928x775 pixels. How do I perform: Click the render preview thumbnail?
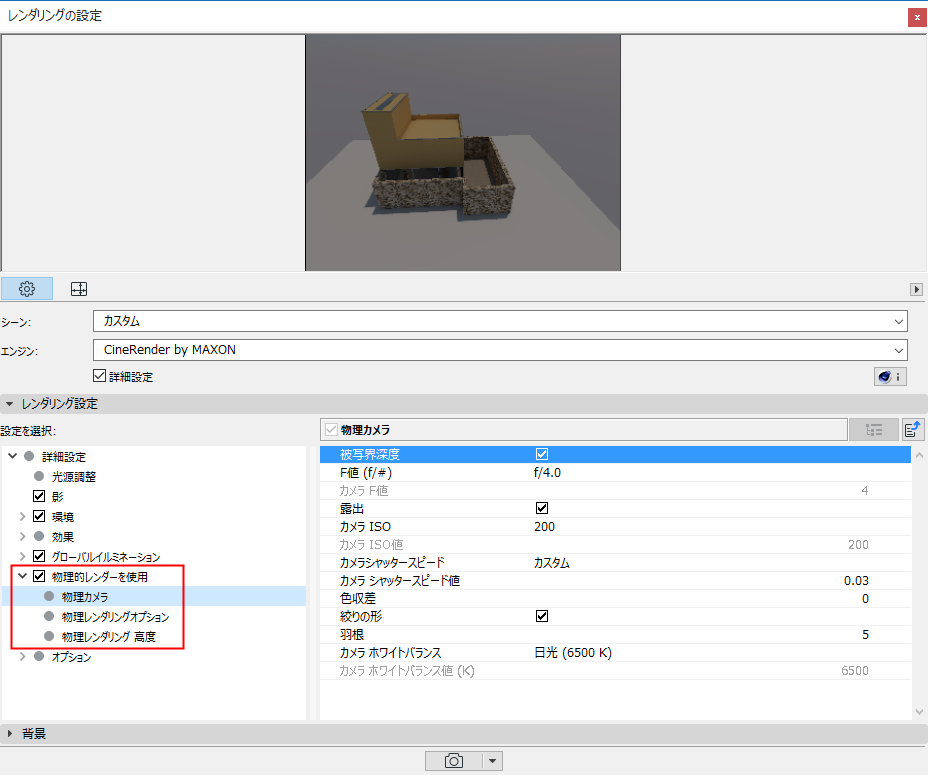(x=463, y=153)
